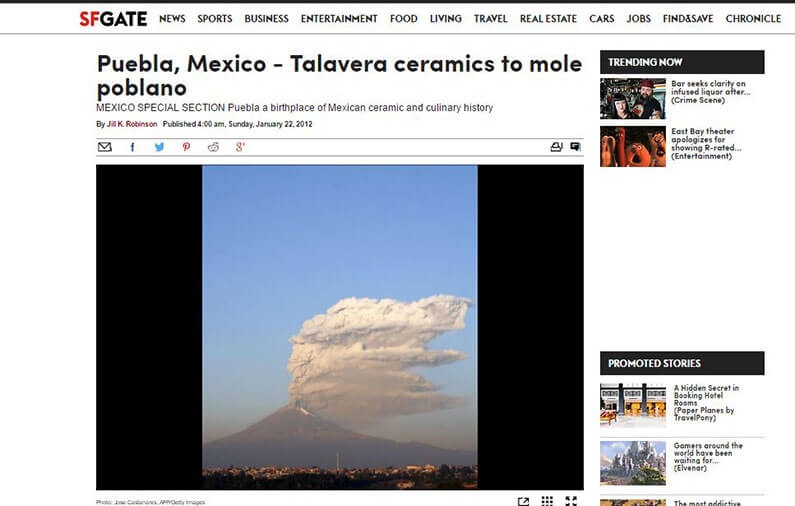Click the volcano eruption photo
Image resolution: width=795 pixels, height=506 pixels.
click(340, 327)
